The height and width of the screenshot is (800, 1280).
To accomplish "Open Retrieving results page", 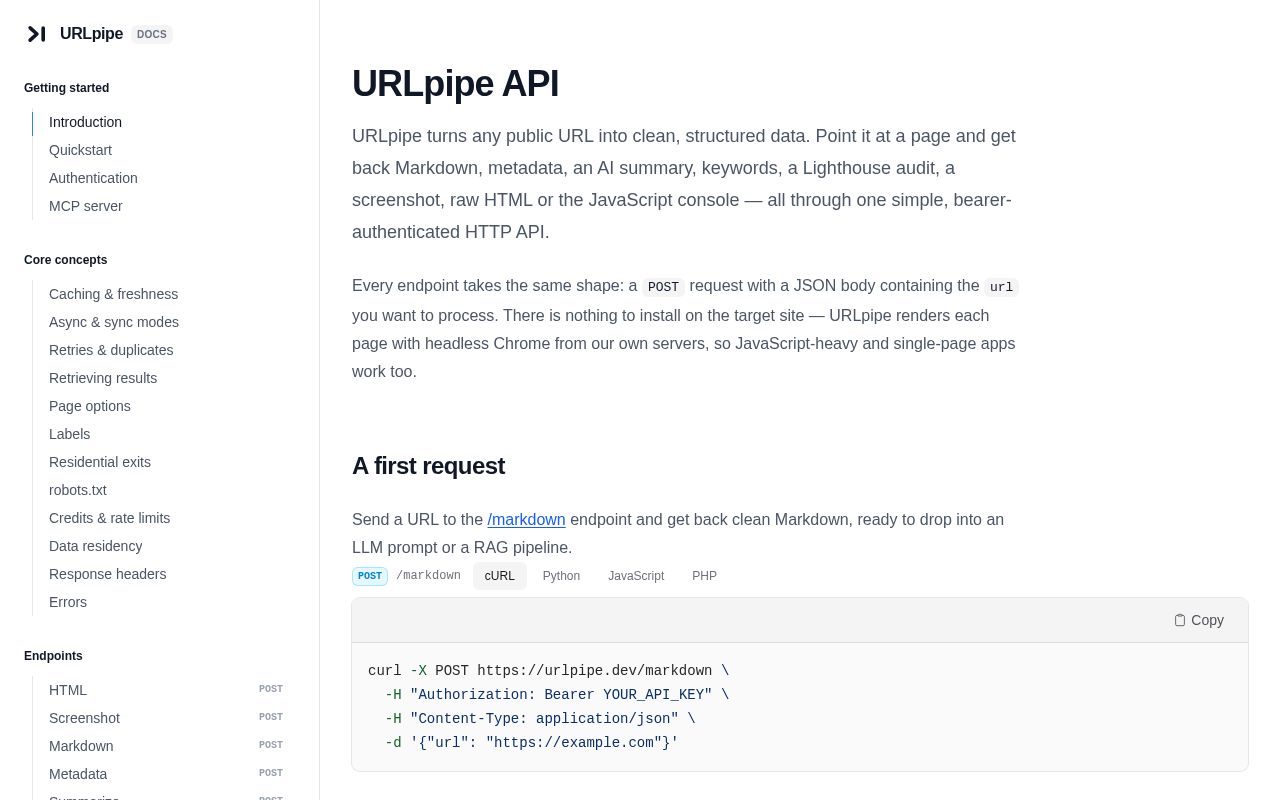I will pyautogui.click(x=103, y=378).
